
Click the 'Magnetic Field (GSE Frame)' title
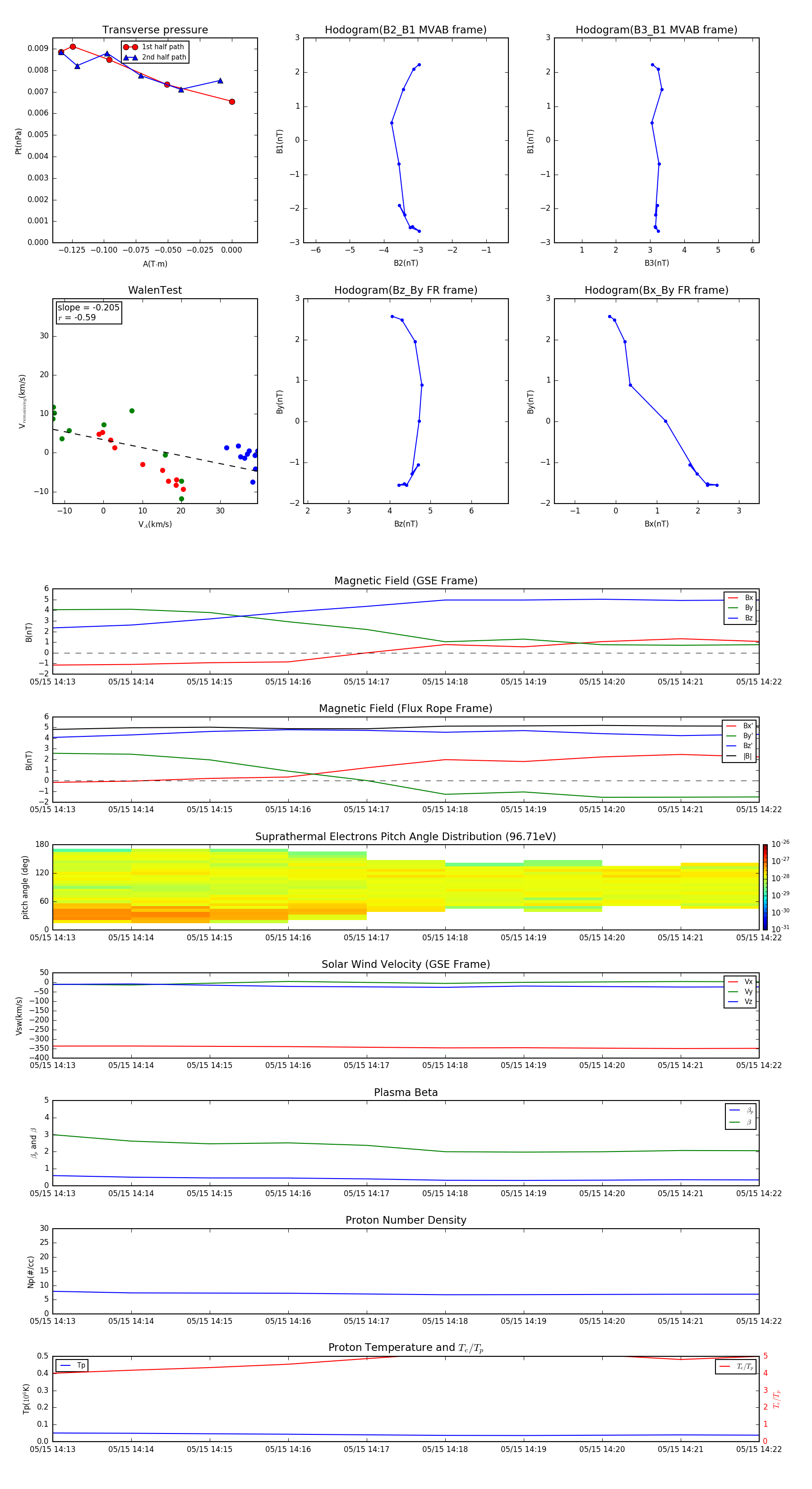406,581
